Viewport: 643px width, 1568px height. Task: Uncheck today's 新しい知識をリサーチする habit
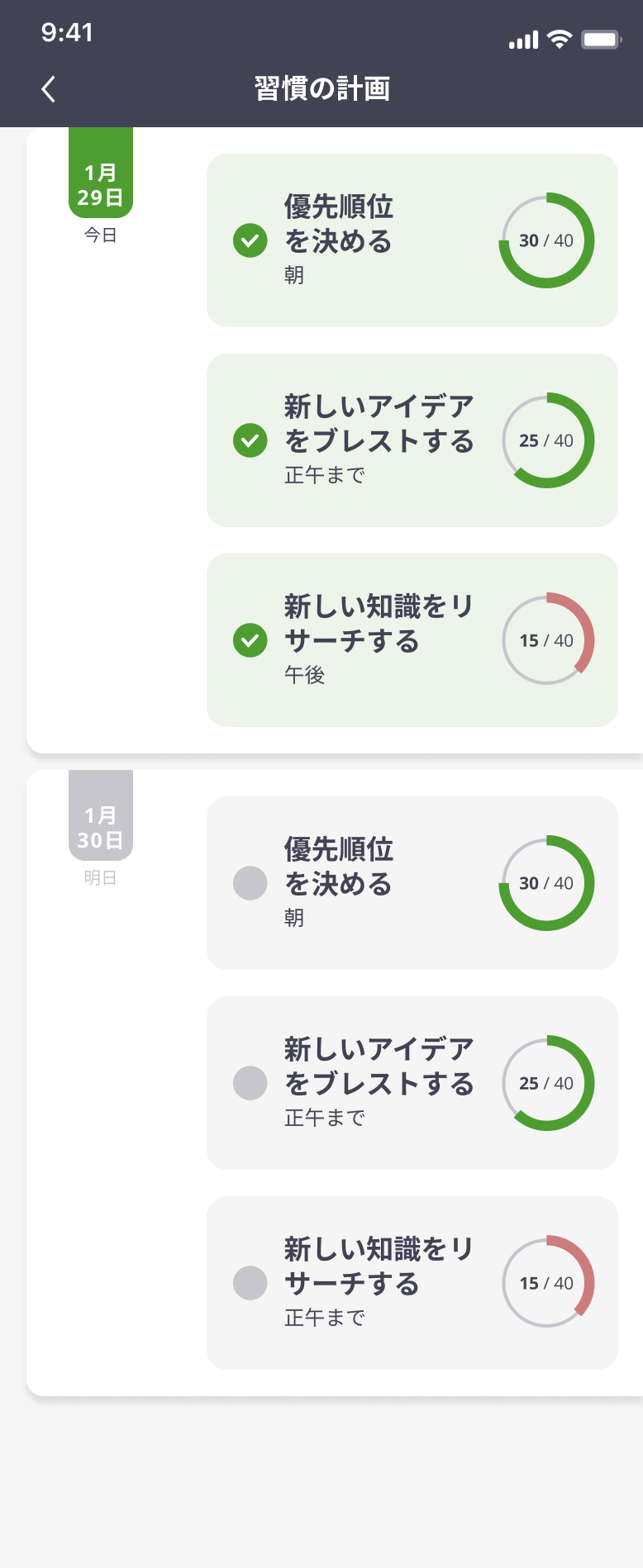(x=250, y=640)
